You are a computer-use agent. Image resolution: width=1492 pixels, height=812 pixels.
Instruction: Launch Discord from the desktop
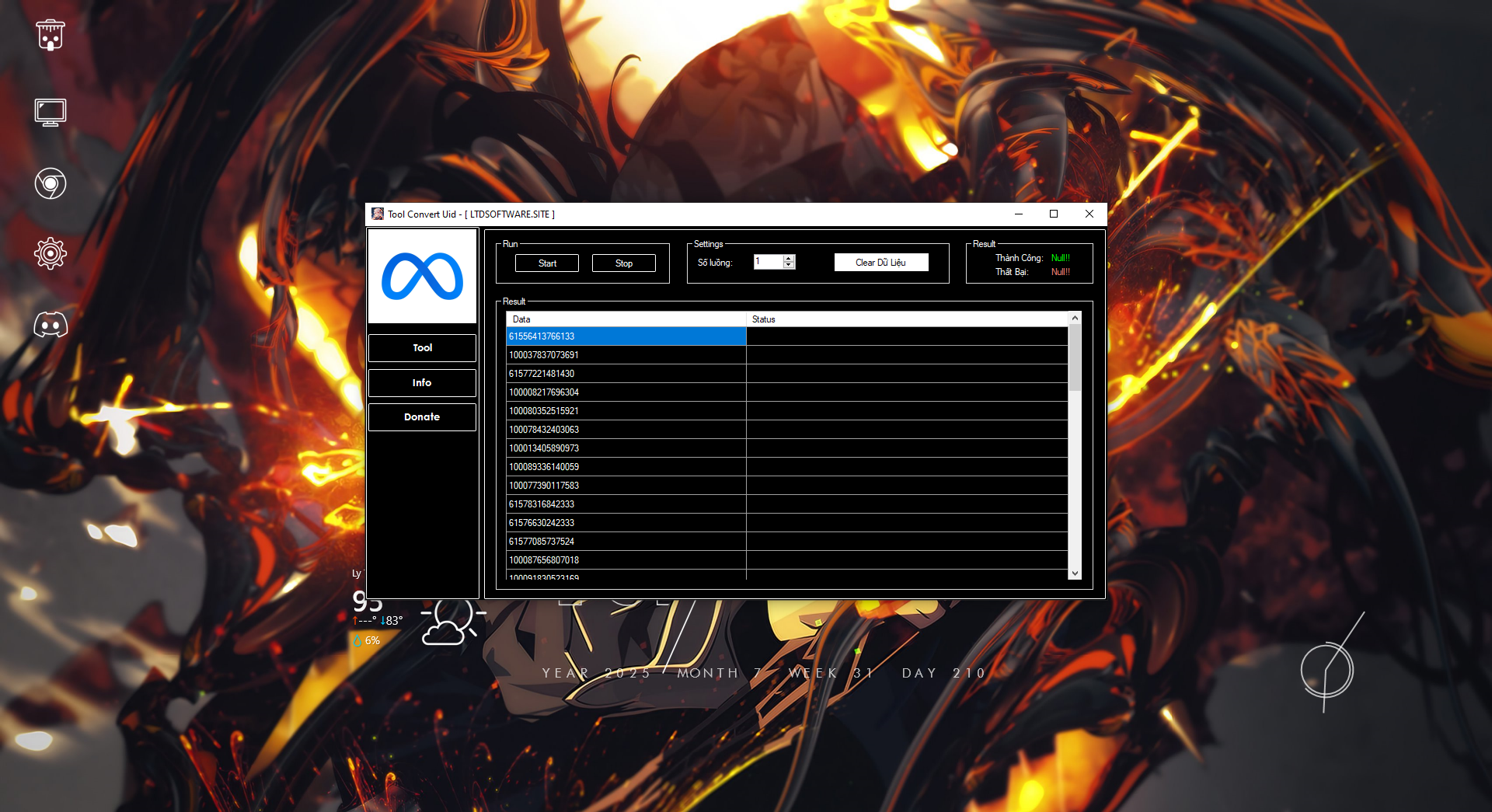point(51,325)
